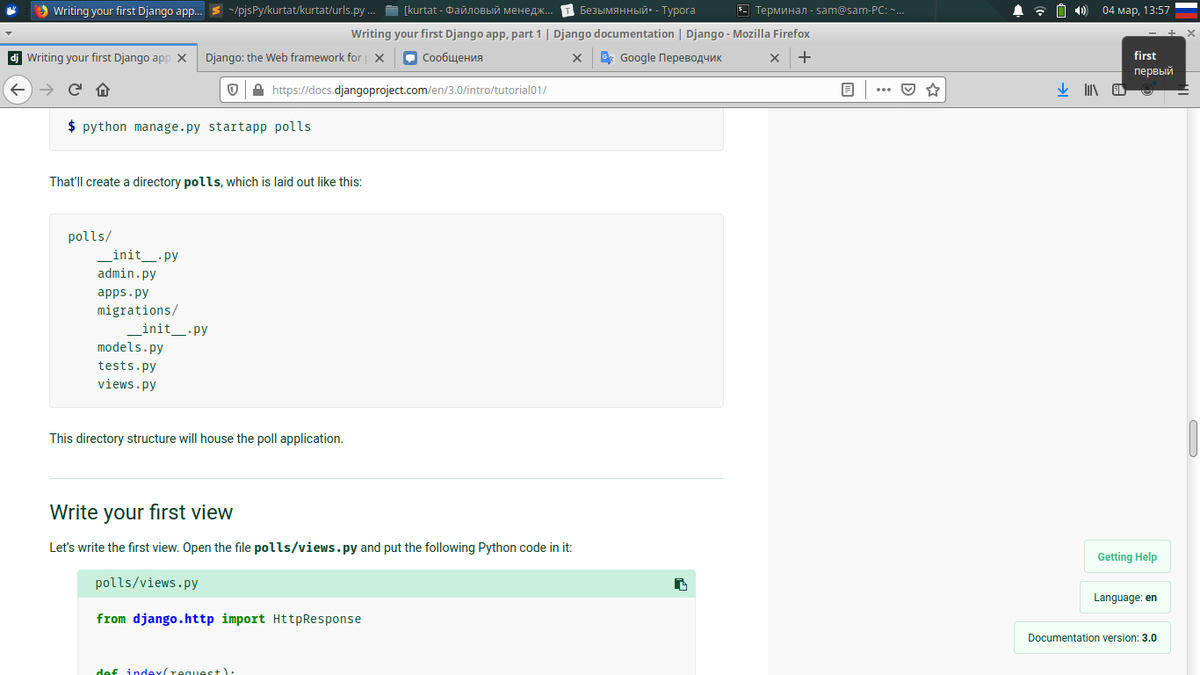Open the Firefox home page
The height and width of the screenshot is (675, 1200).
[x=101, y=89]
